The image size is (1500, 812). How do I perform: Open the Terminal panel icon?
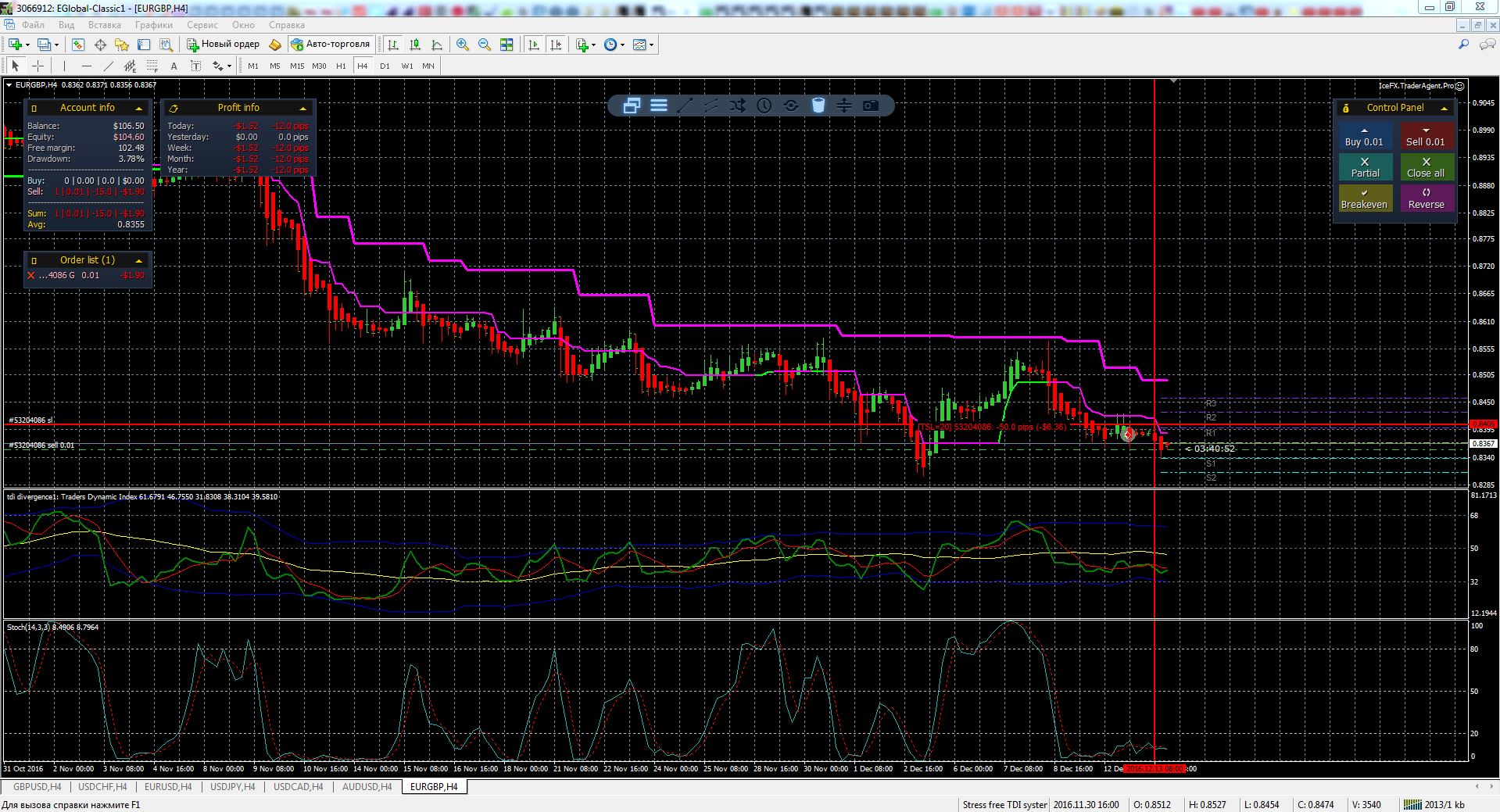144,45
